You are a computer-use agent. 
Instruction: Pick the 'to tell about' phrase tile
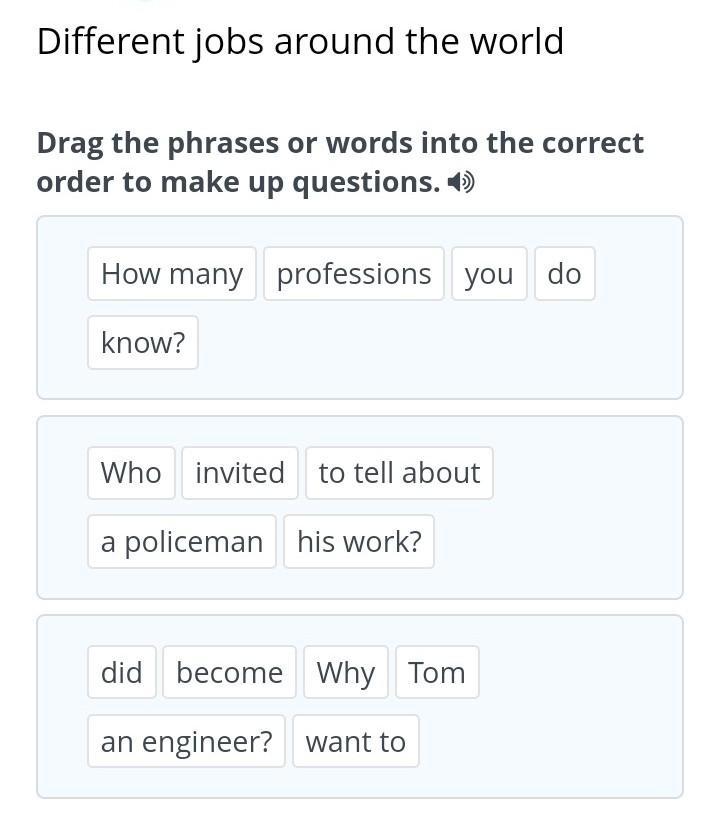click(x=399, y=473)
